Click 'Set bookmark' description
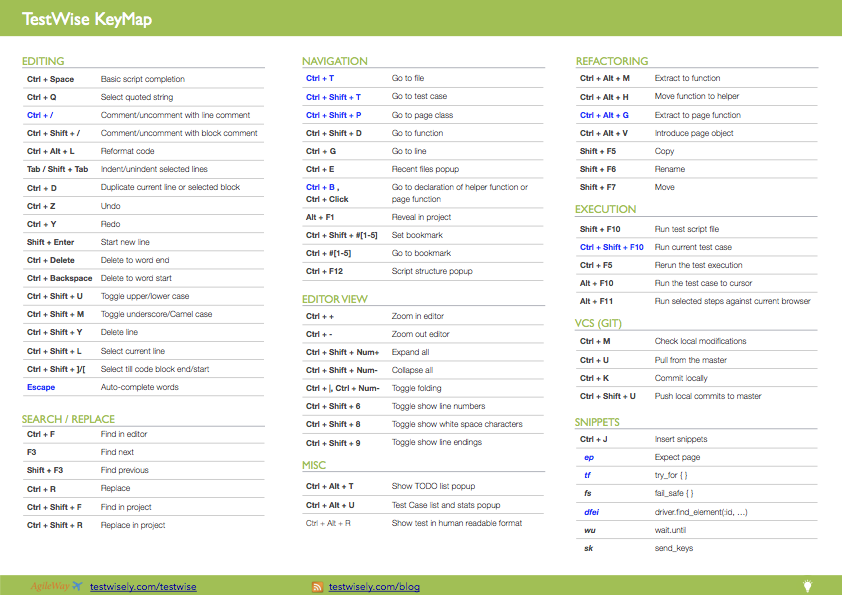The height and width of the screenshot is (595, 842). coord(417,235)
